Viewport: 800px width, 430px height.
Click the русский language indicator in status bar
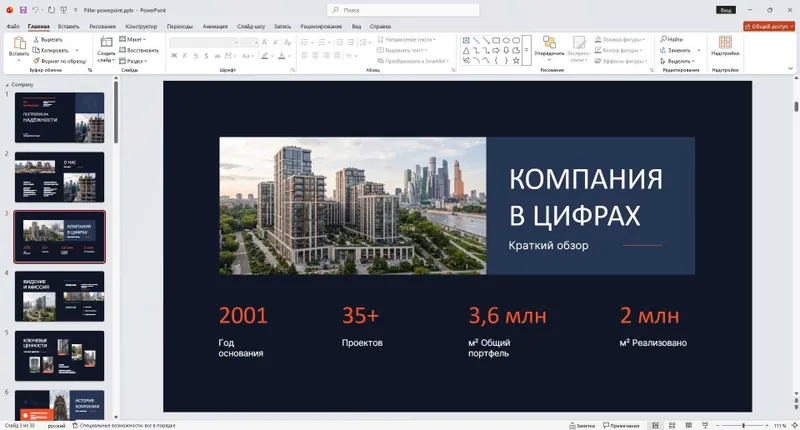tap(56, 425)
